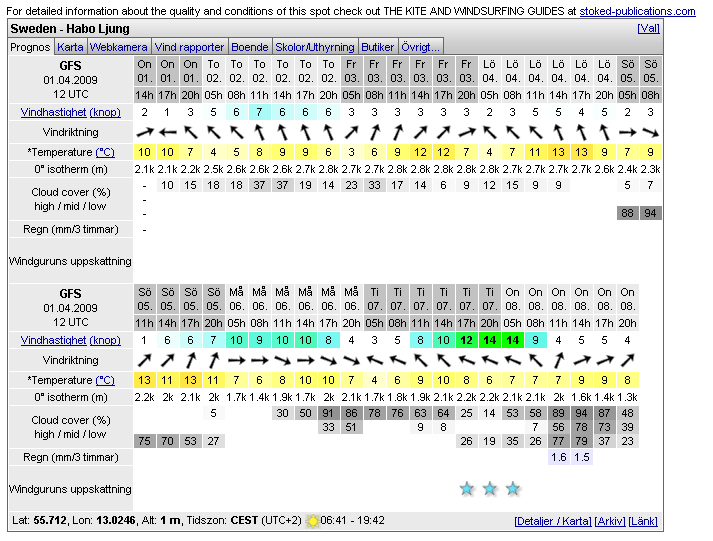Click the (°C) link in upper forecast table

(105, 152)
